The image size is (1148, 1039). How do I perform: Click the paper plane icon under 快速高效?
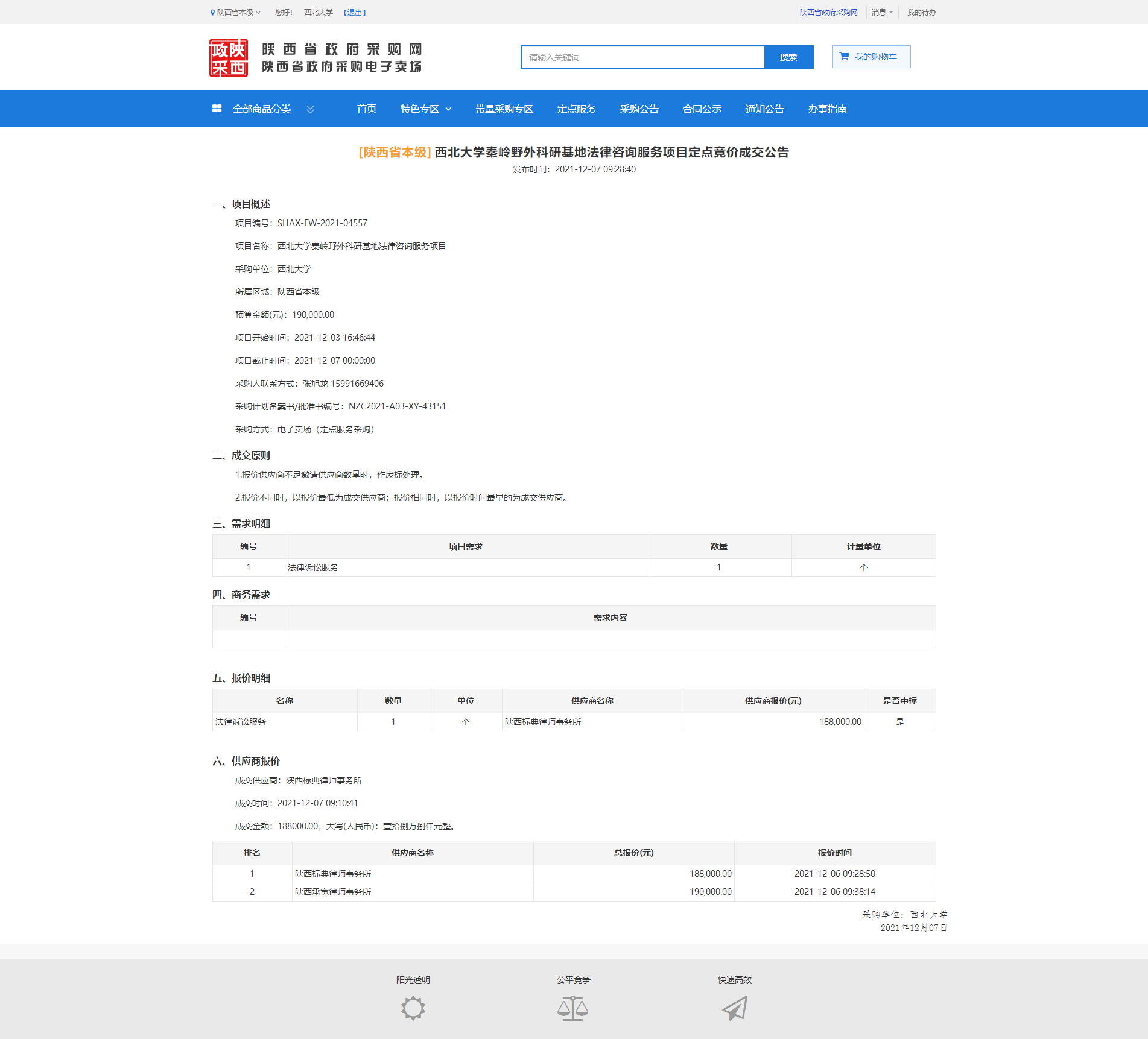[x=734, y=1008]
